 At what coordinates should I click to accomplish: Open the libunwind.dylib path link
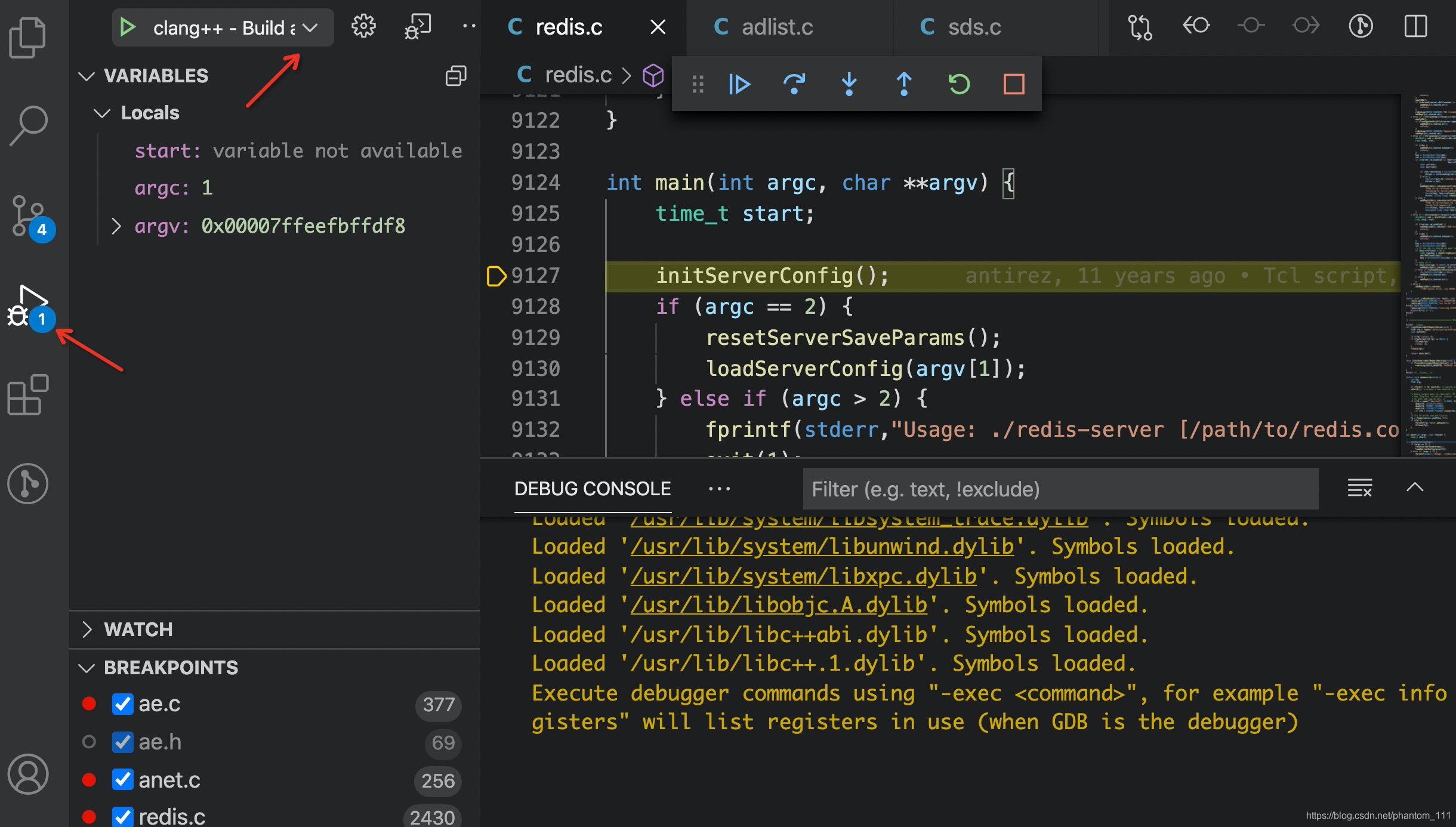pos(822,547)
